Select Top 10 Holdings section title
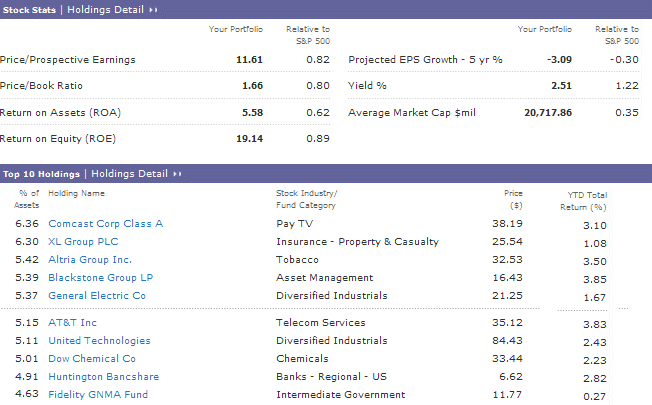The image size is (652, 405). (x=41, y=174)
